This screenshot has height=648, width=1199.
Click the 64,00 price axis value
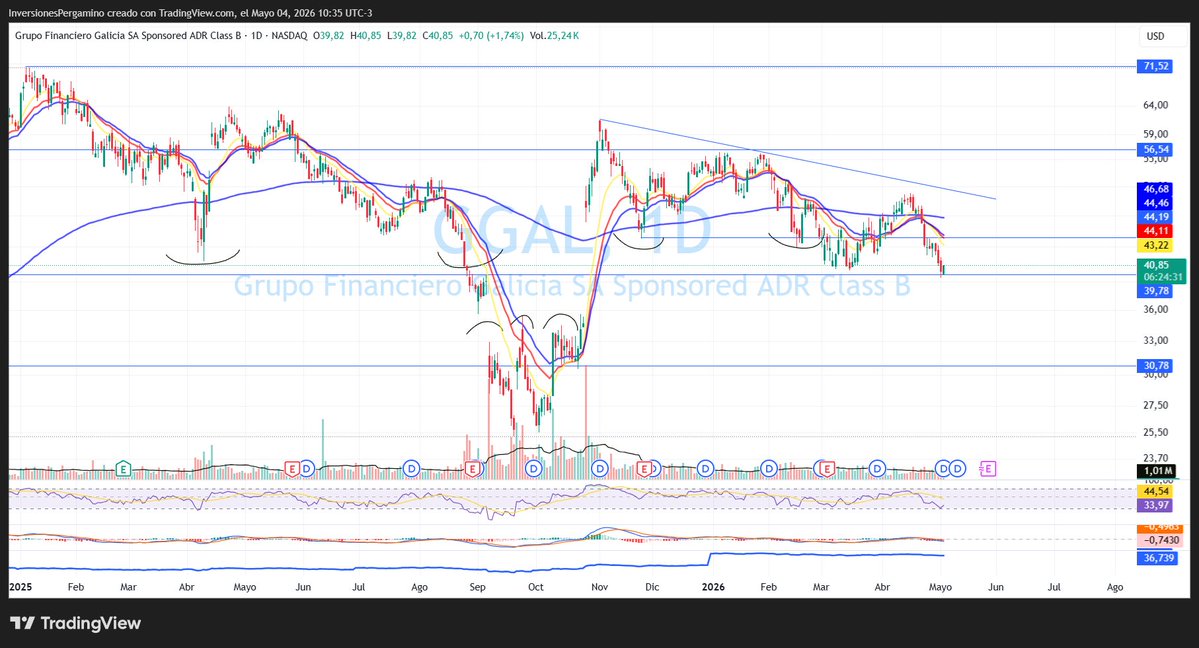point(1155,106)
